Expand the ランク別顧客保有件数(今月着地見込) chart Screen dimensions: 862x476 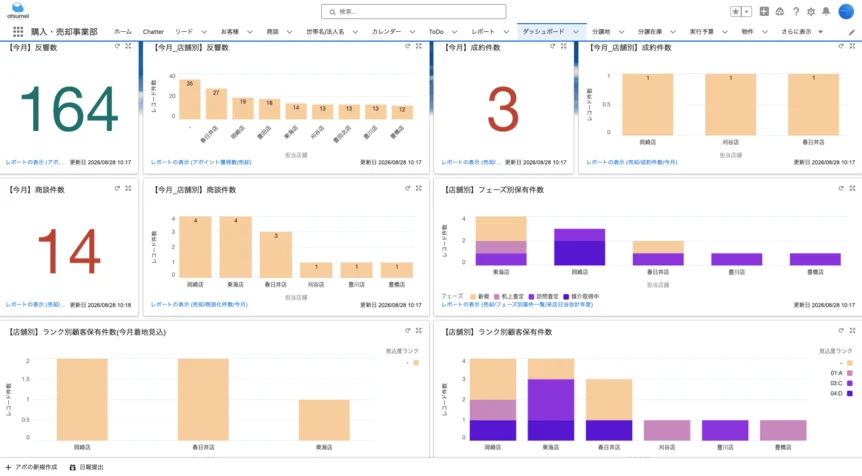(418, 331)
